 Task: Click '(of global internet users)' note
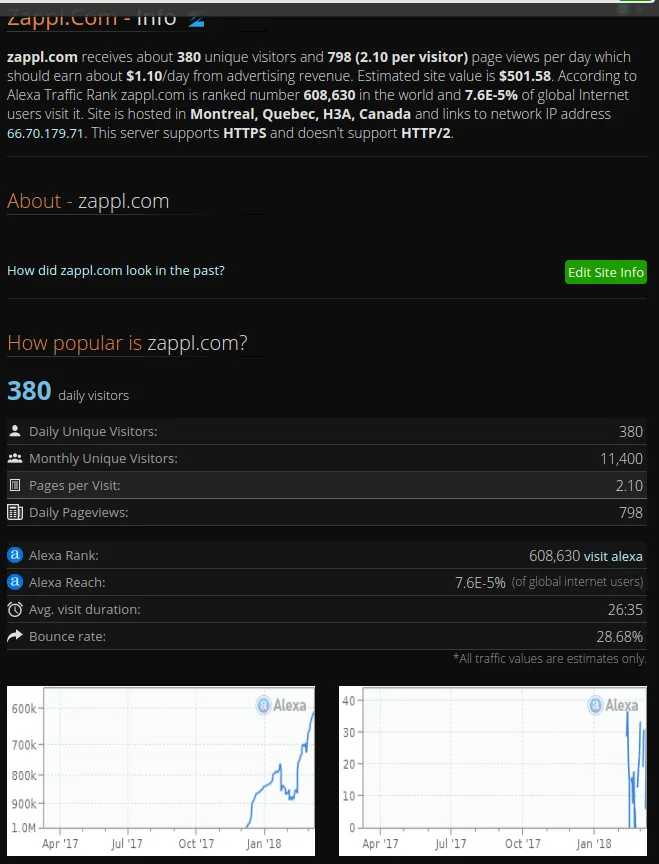tap(577, 582)
